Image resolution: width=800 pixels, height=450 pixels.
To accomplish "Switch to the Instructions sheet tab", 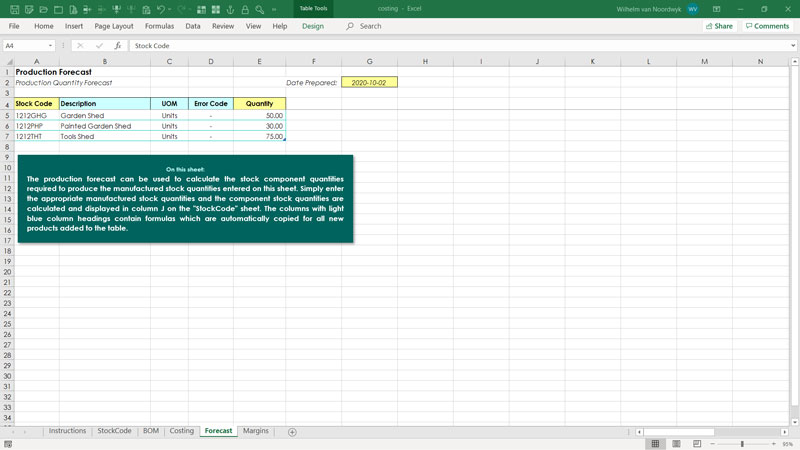I will [x=67, y=431].
